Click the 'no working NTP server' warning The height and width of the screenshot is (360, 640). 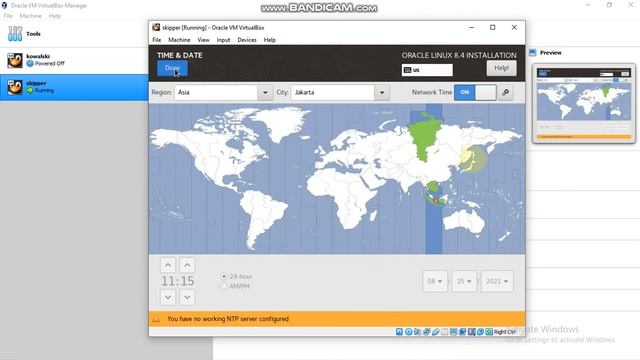coord(228,319)
